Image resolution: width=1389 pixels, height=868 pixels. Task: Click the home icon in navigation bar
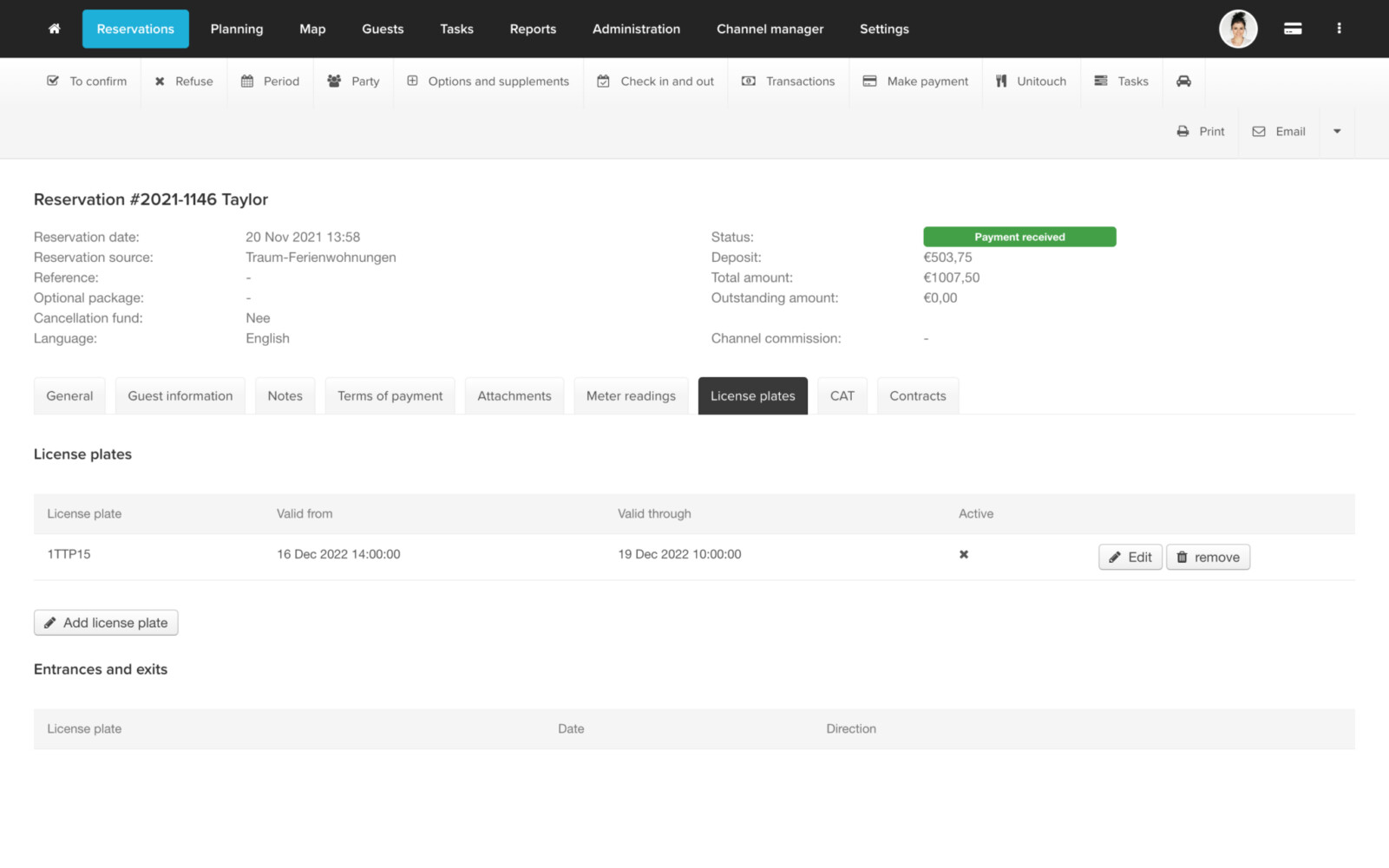[54, 29]
